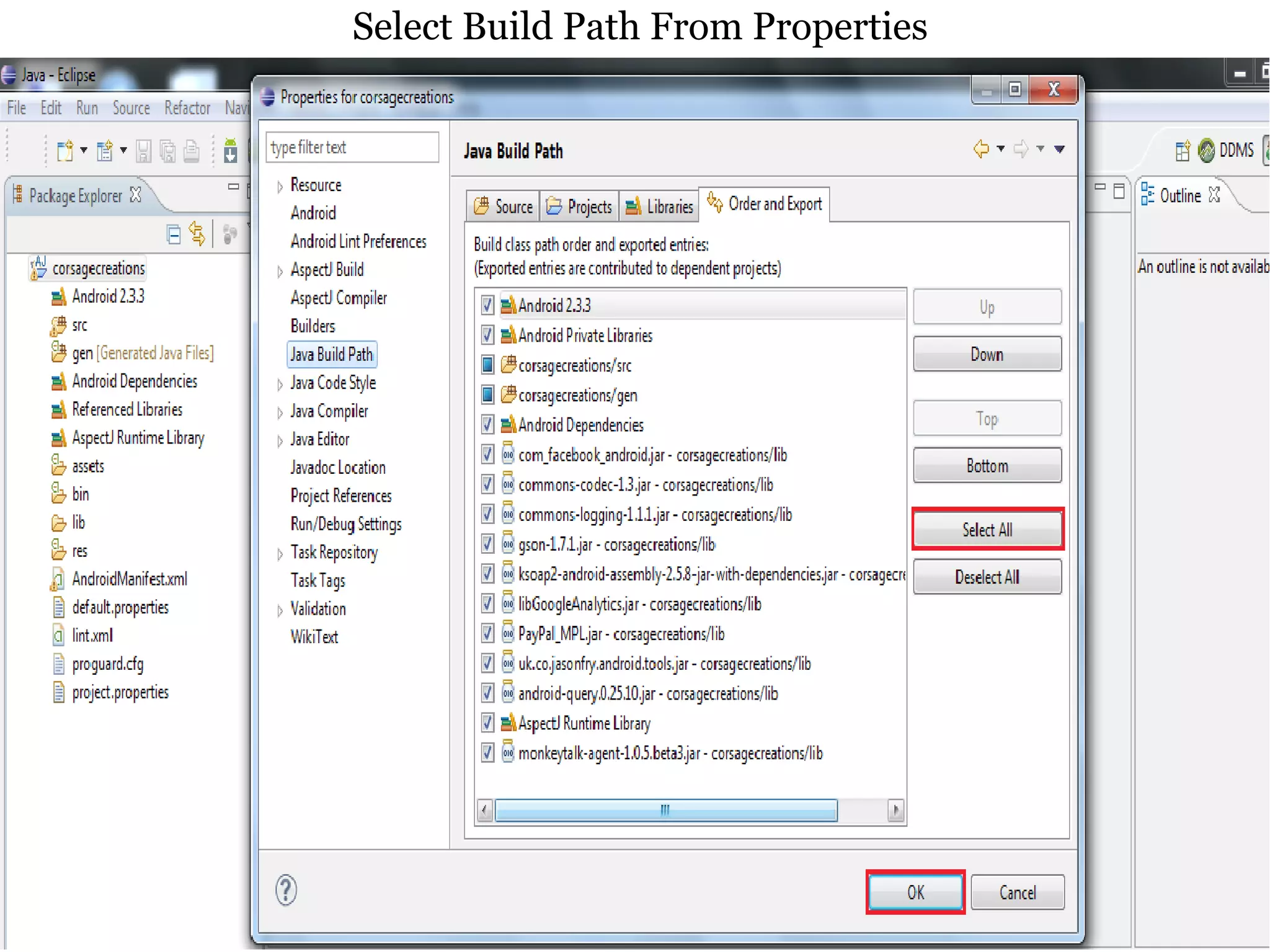Open the back history dropdown arrow
Screen dimensions: 1270x952
click(1000, 149)
